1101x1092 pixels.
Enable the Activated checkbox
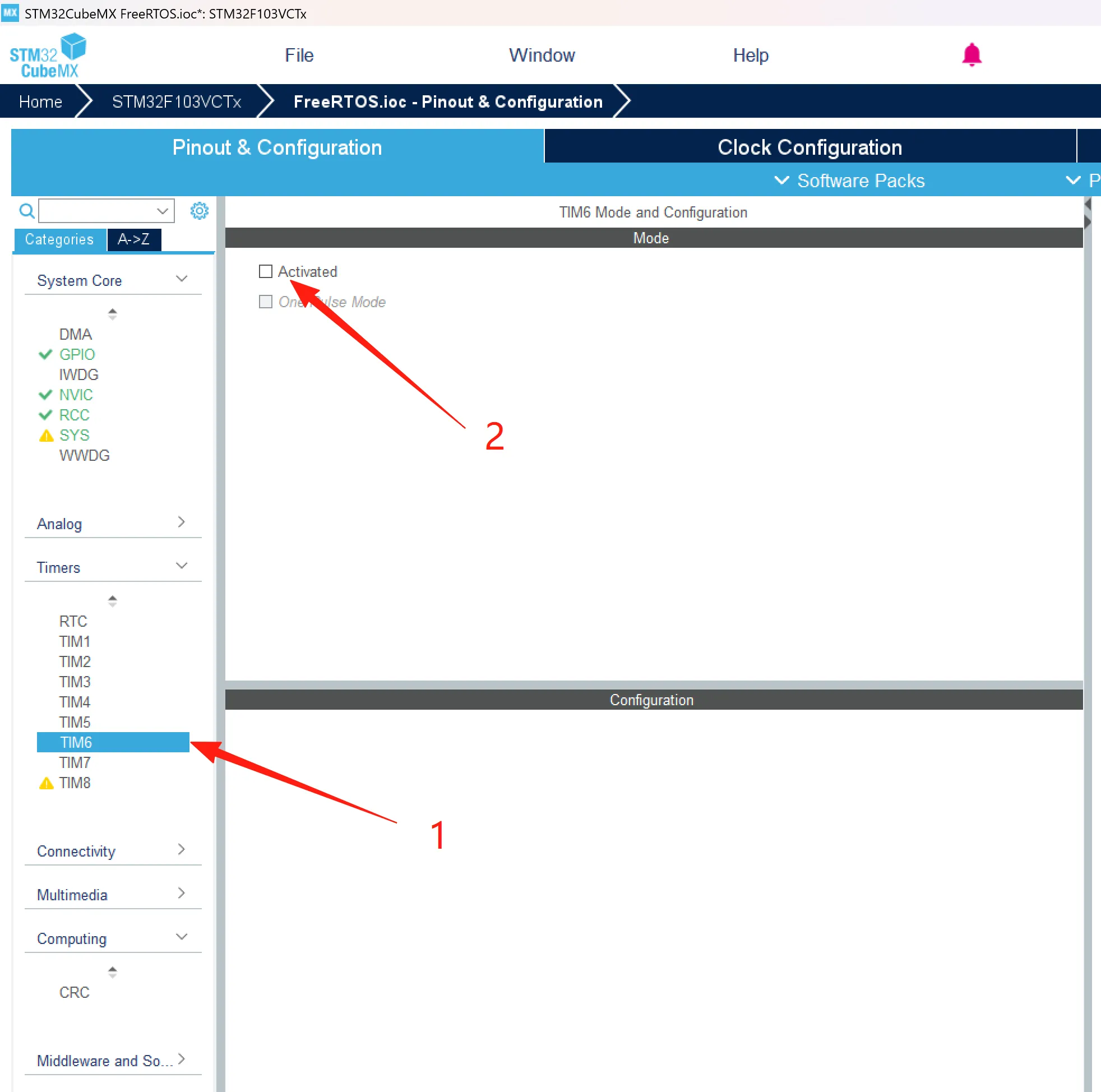click(x=266, y=271)
